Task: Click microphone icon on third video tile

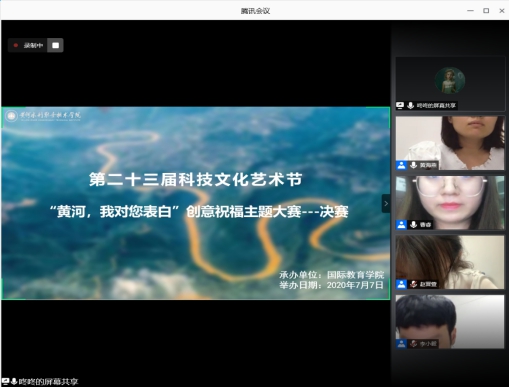Action: (414, 225)
